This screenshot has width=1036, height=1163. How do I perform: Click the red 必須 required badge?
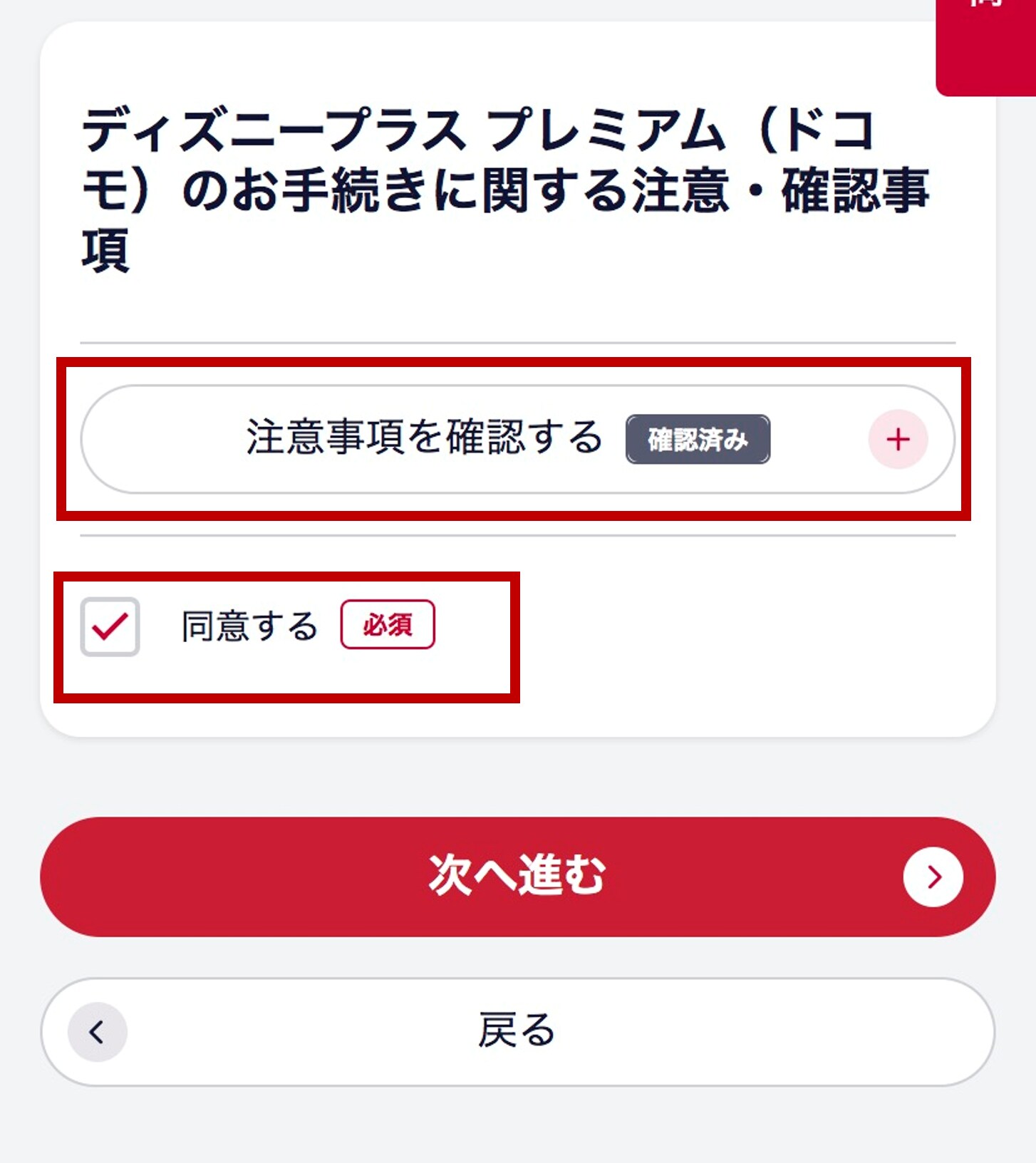click(x=388, y=625)
